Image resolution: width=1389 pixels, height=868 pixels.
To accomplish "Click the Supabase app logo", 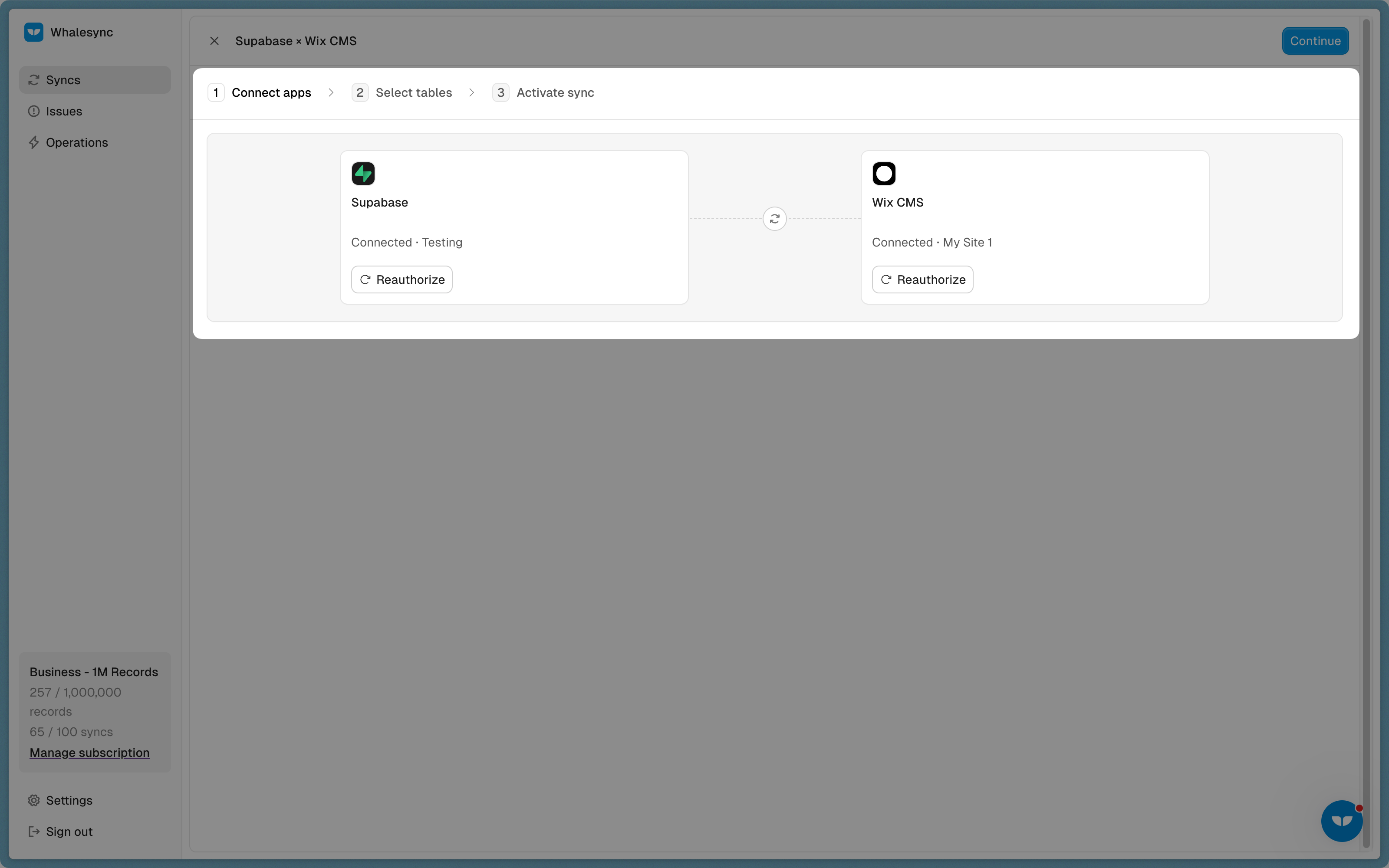I will pyautogui.click(x=363, y=173).
